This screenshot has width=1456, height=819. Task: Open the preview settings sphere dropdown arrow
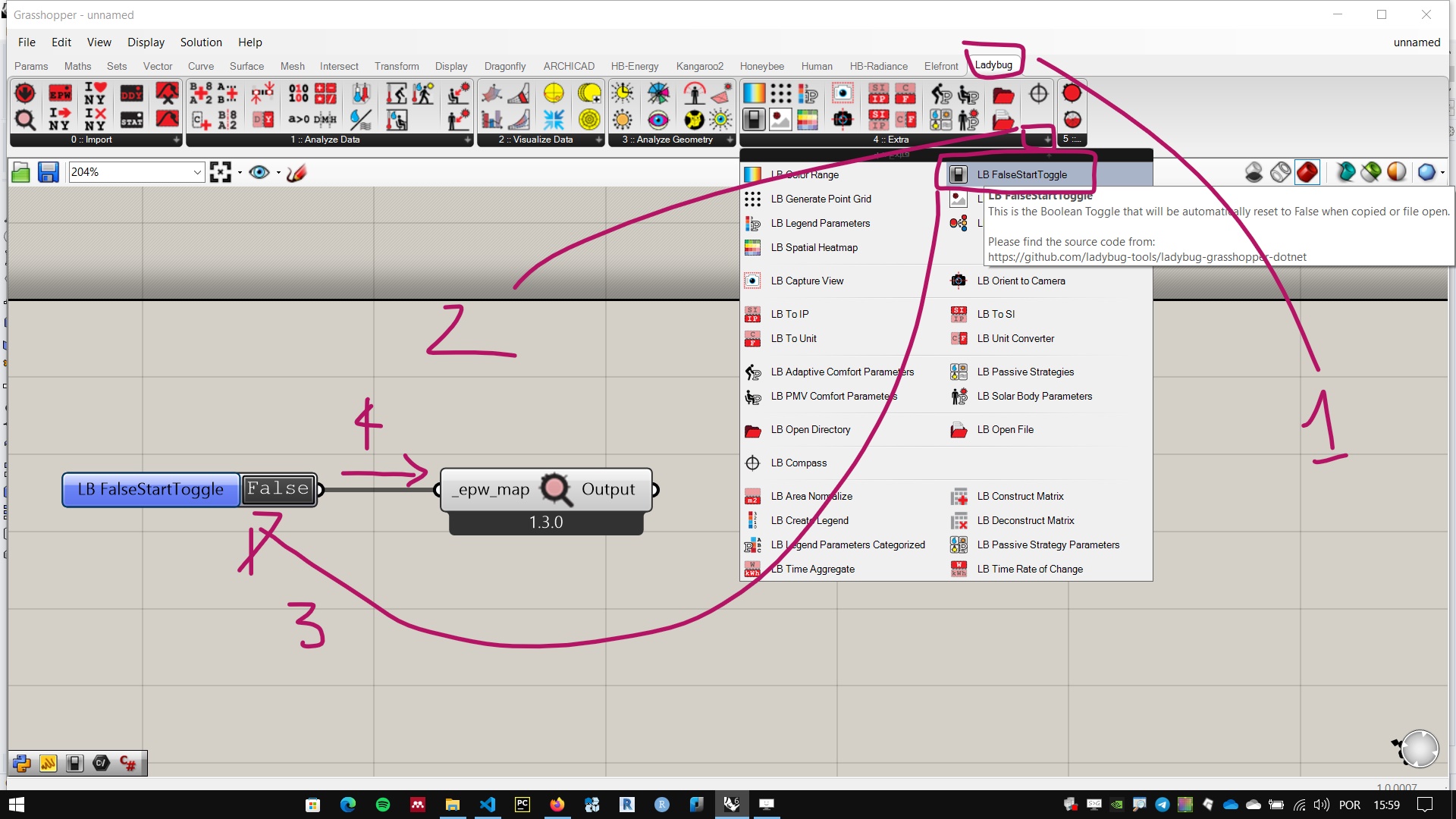(x=1442, y=173)
